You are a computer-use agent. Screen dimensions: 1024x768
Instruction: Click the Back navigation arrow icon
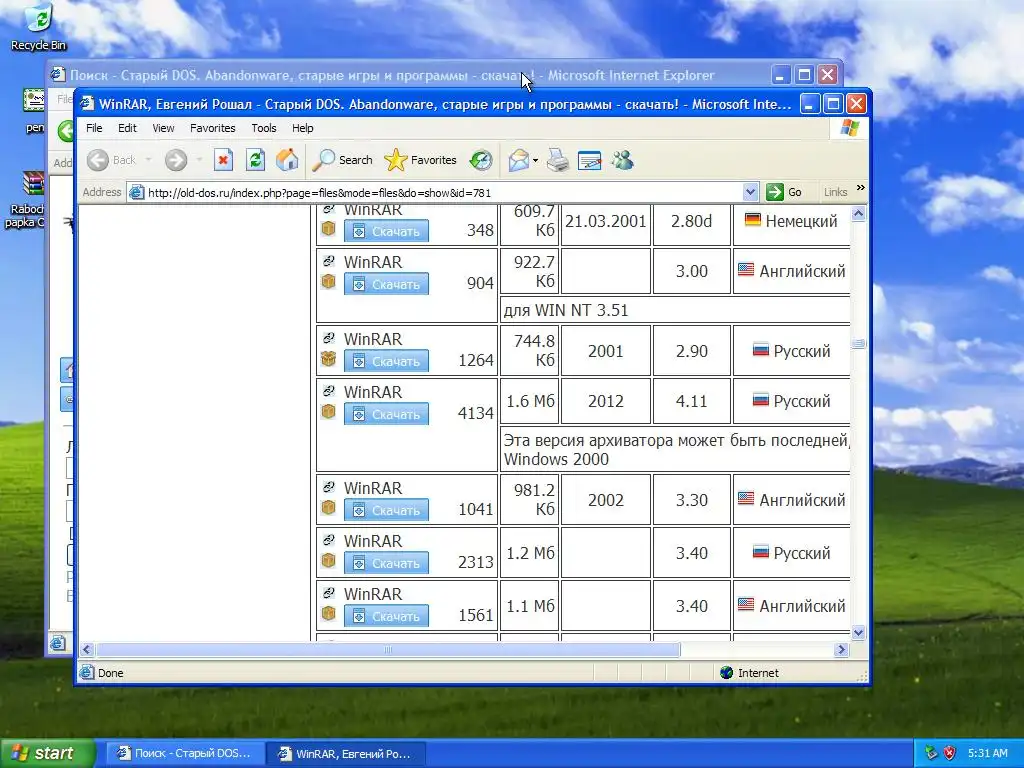(x=98, y=160)
